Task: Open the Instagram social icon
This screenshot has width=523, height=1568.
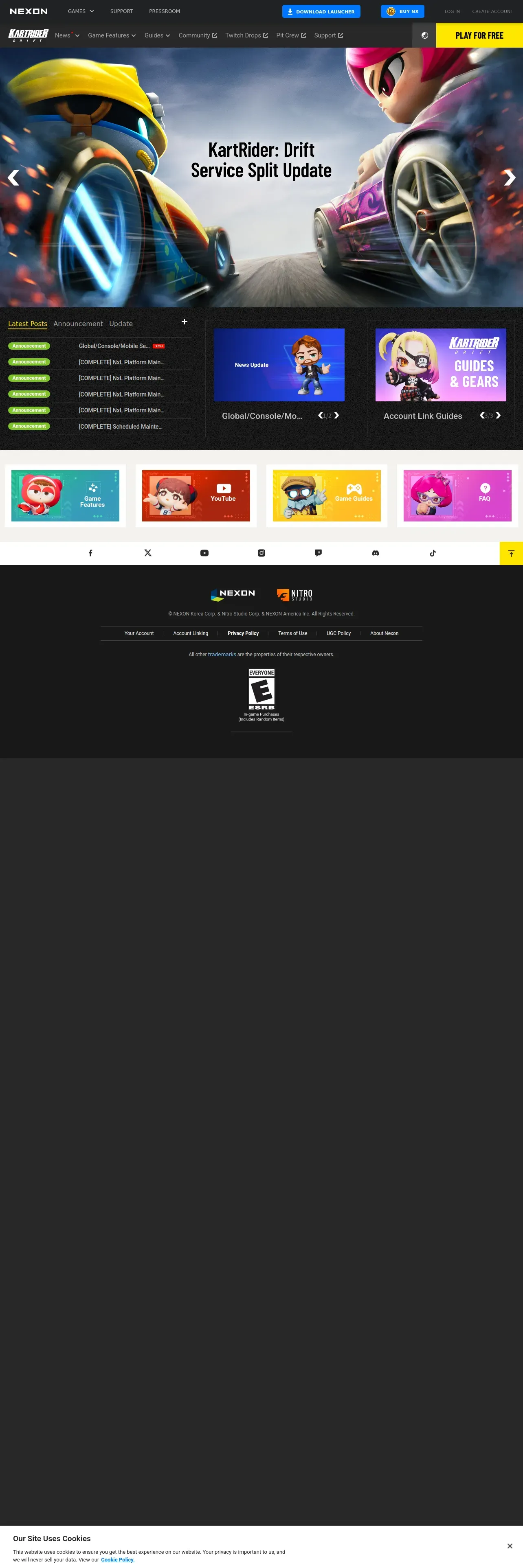Action: [261, 553]
